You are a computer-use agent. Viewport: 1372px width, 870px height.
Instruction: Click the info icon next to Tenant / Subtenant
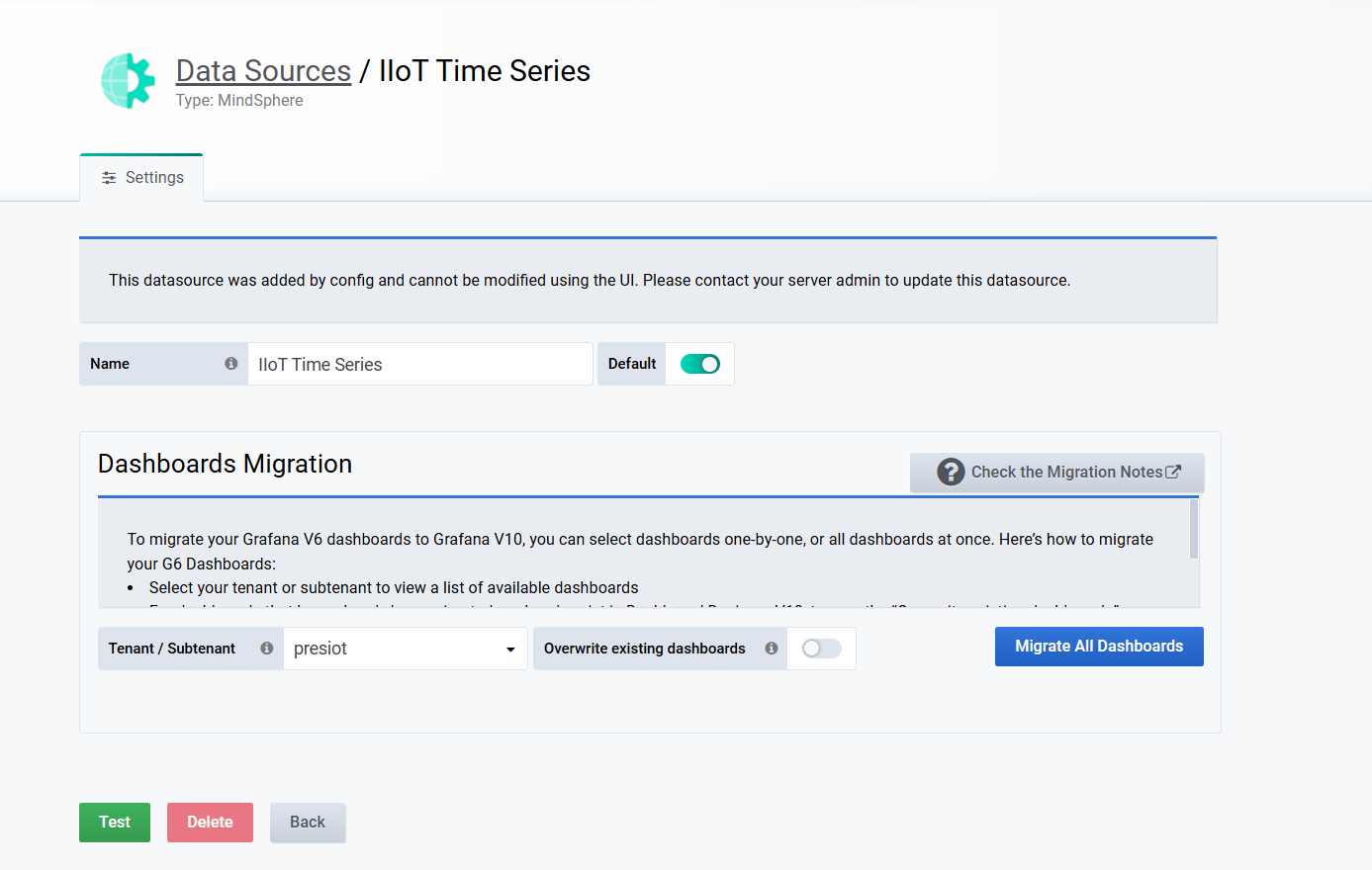pyautogui.click(x=267, y=649)
